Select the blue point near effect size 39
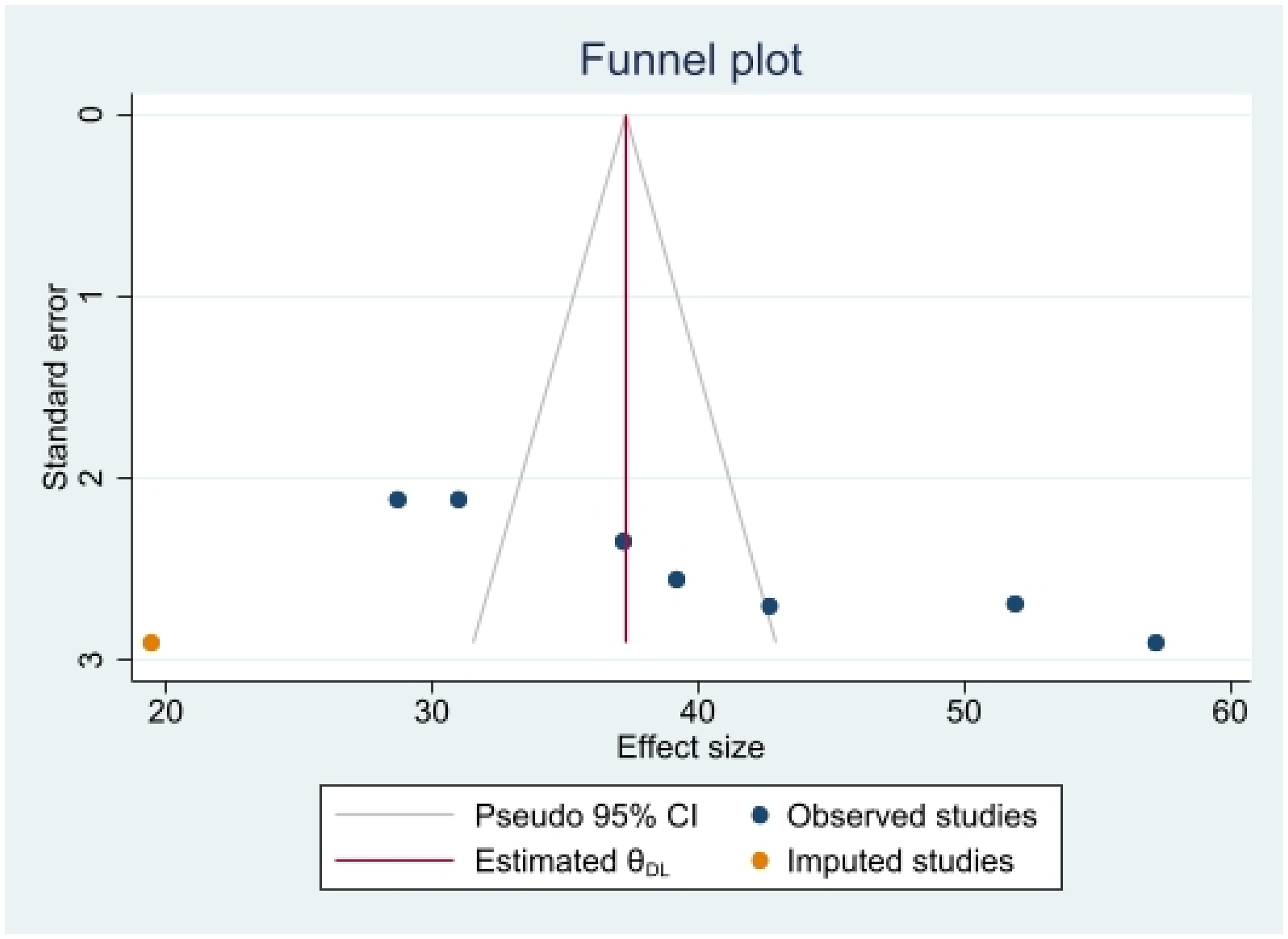Image resolution: width=1288 pixels, height=939 pixels. click(x=676, y=580)
